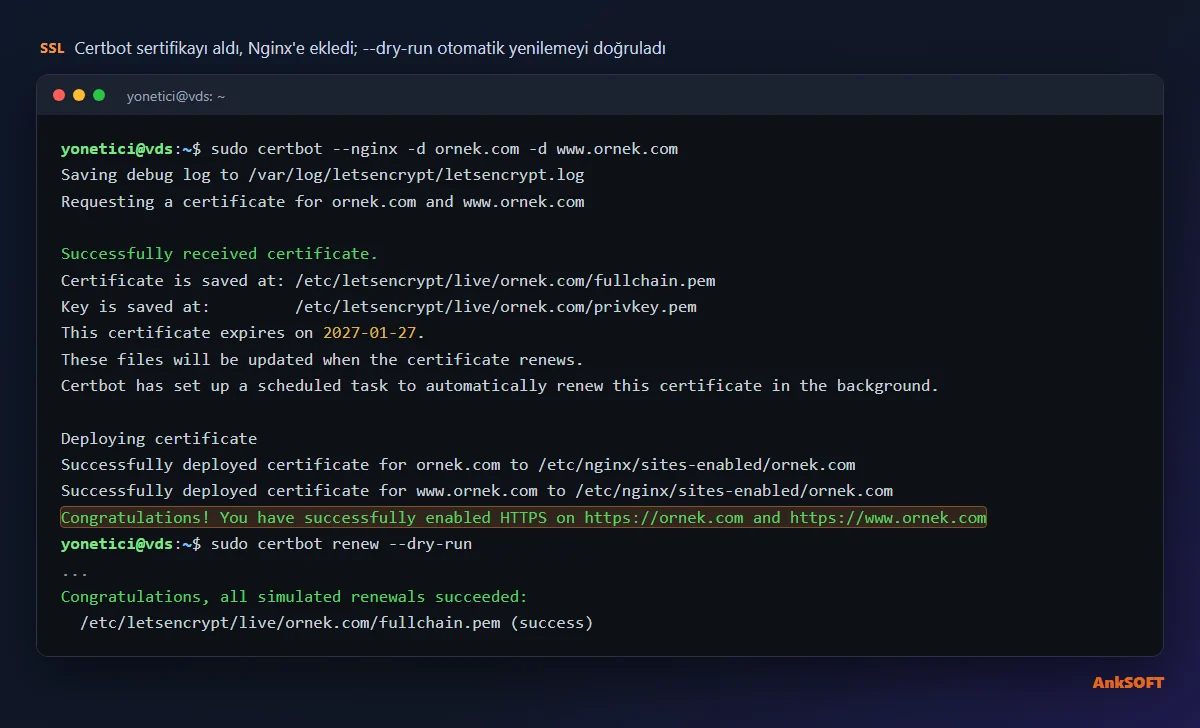This screenshot has width=1200, height=728.
Task: Click the 'Certificate is saved at:' label
Action: [173, 280]
